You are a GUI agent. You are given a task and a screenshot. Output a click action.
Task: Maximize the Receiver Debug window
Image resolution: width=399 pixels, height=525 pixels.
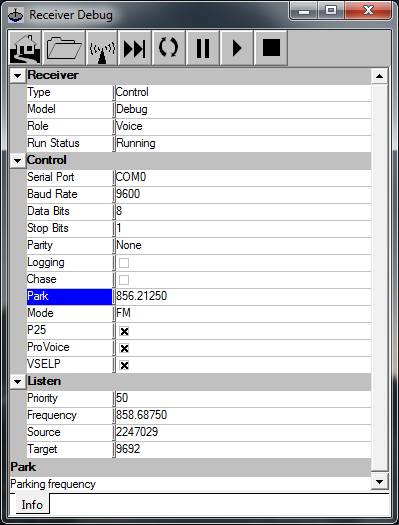click(331, 11)
